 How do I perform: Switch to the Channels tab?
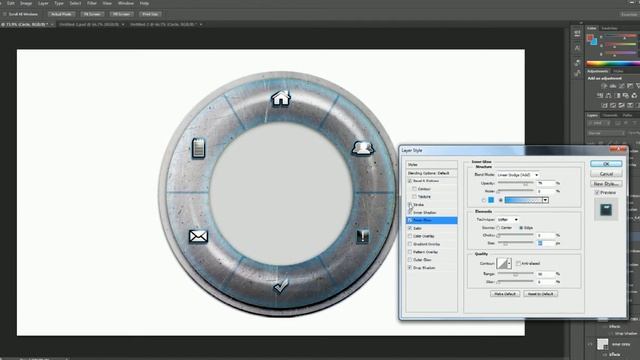[611, 115]
